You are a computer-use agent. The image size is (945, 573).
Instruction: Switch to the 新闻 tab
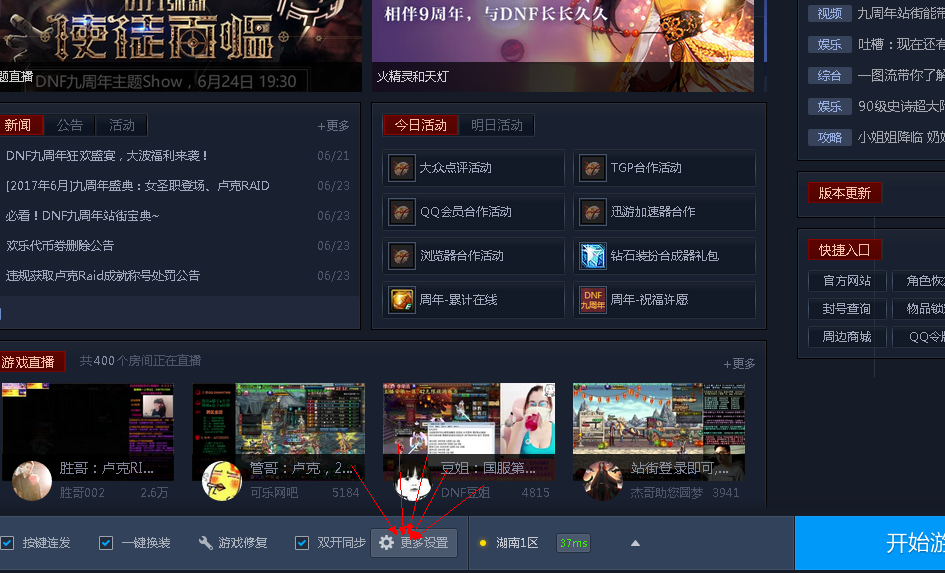pyautogui.click(x=21, y=125)
